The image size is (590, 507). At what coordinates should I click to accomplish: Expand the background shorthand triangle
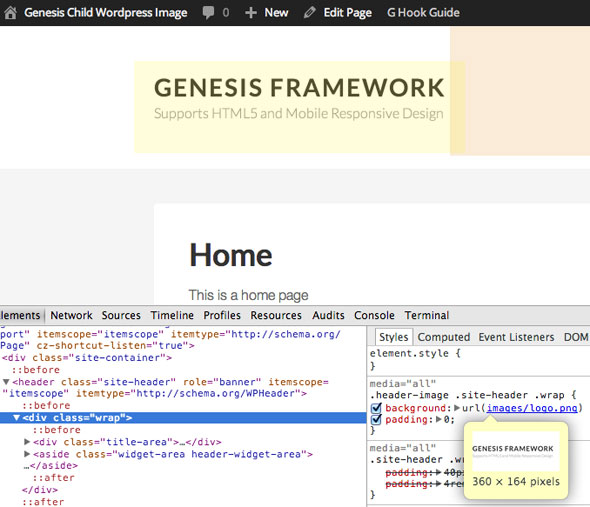coord(457,408)
